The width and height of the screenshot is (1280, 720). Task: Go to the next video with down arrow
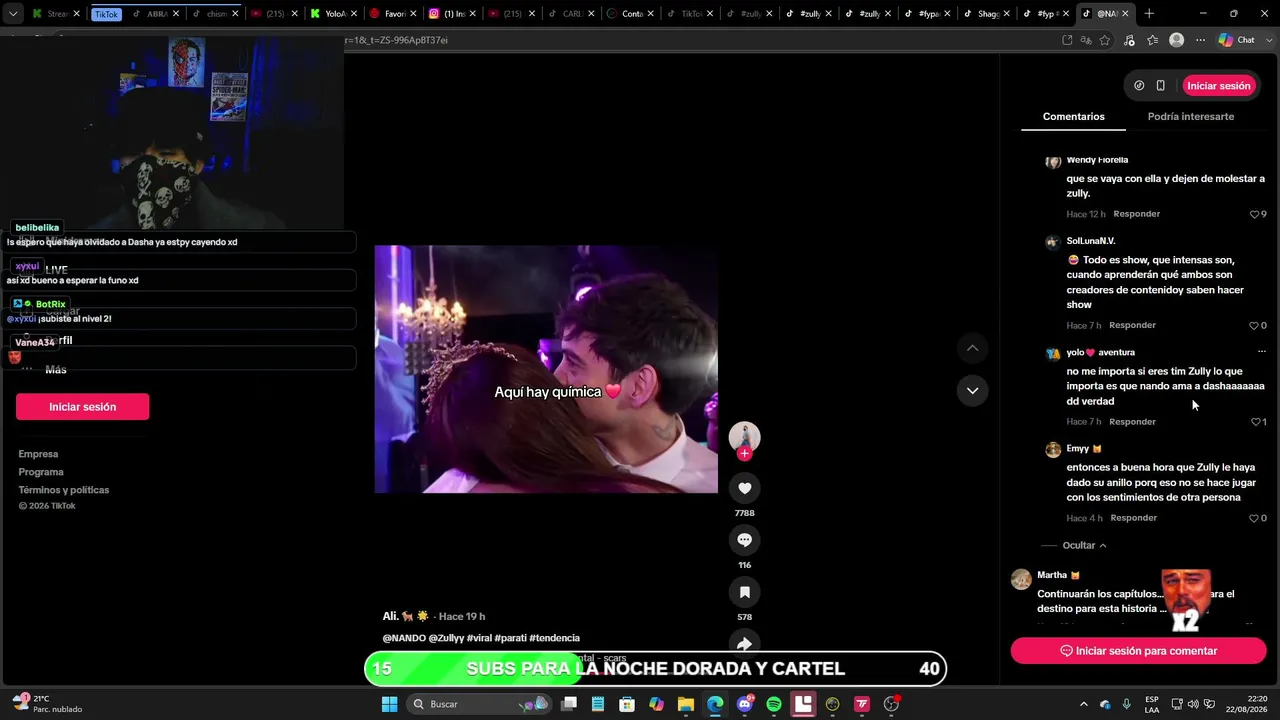tap(972, 390)
